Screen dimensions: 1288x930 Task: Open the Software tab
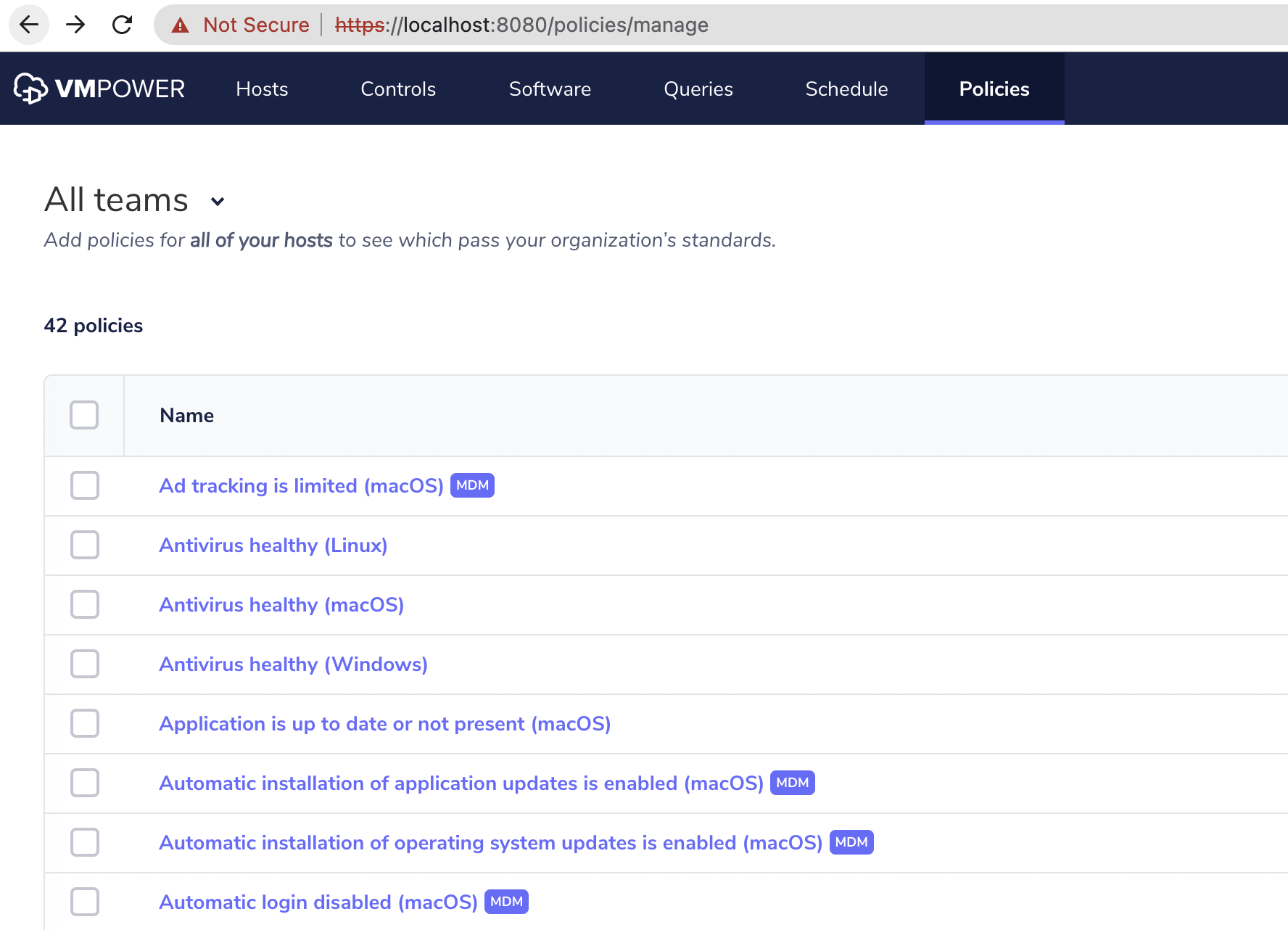550,89
